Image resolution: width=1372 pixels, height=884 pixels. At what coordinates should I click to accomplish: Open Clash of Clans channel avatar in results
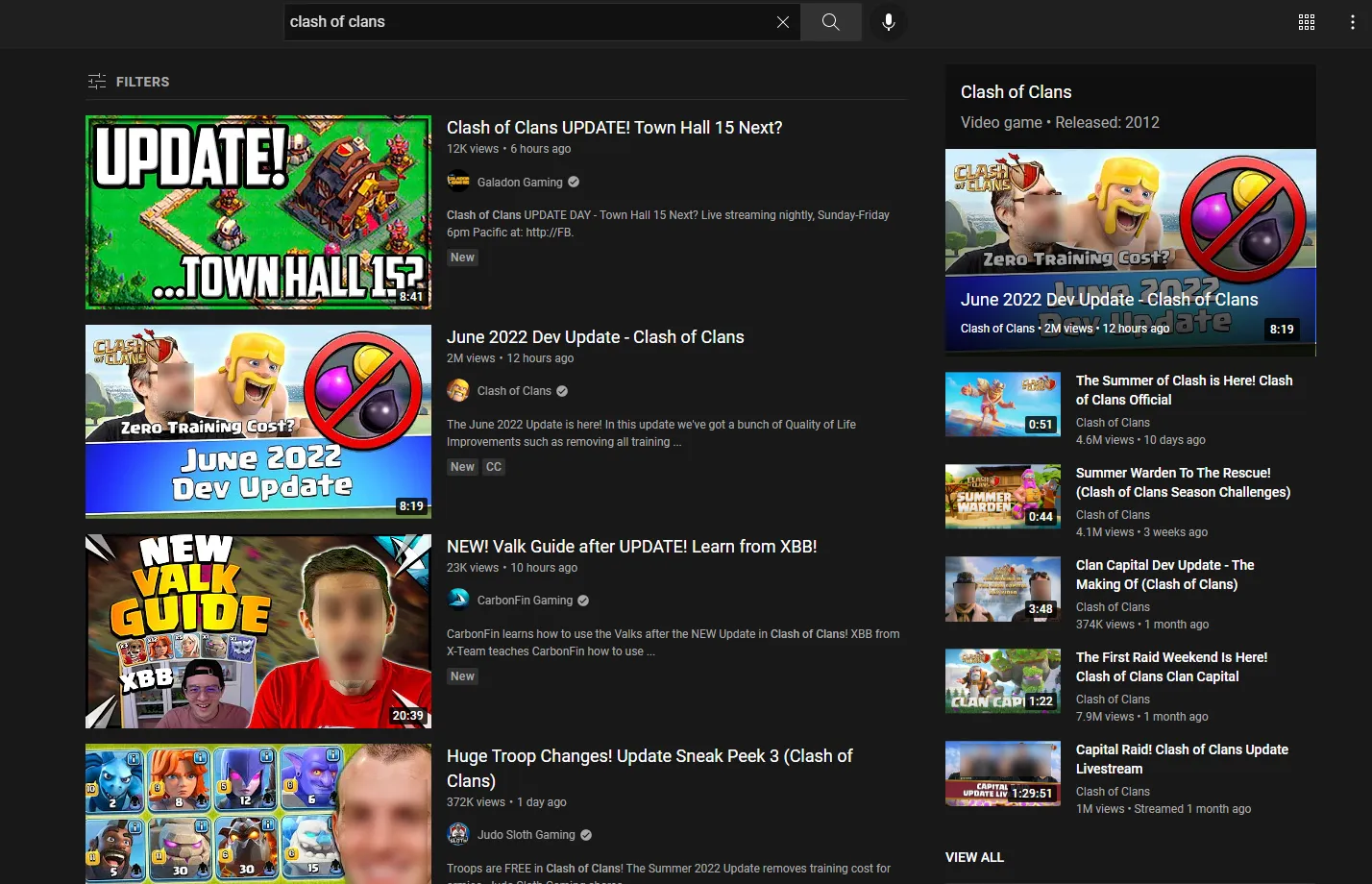click(458, 391)
